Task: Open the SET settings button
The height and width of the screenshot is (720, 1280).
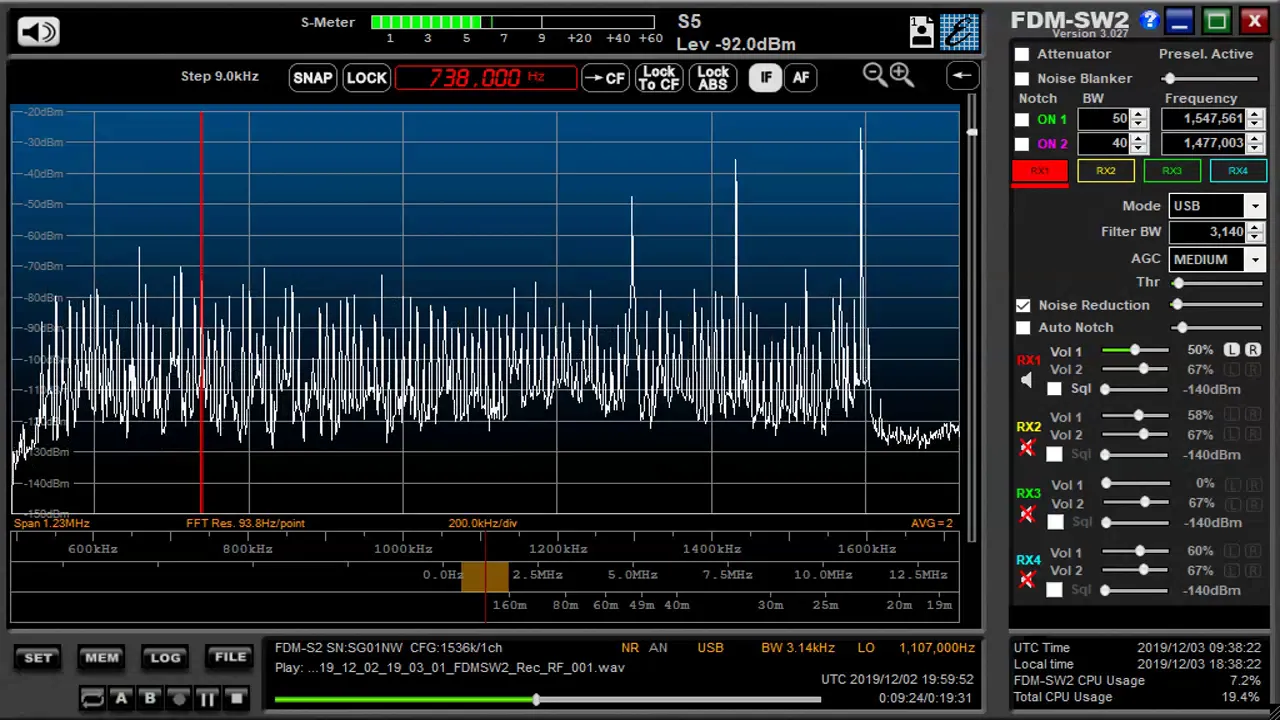Action: click(38, 658)
